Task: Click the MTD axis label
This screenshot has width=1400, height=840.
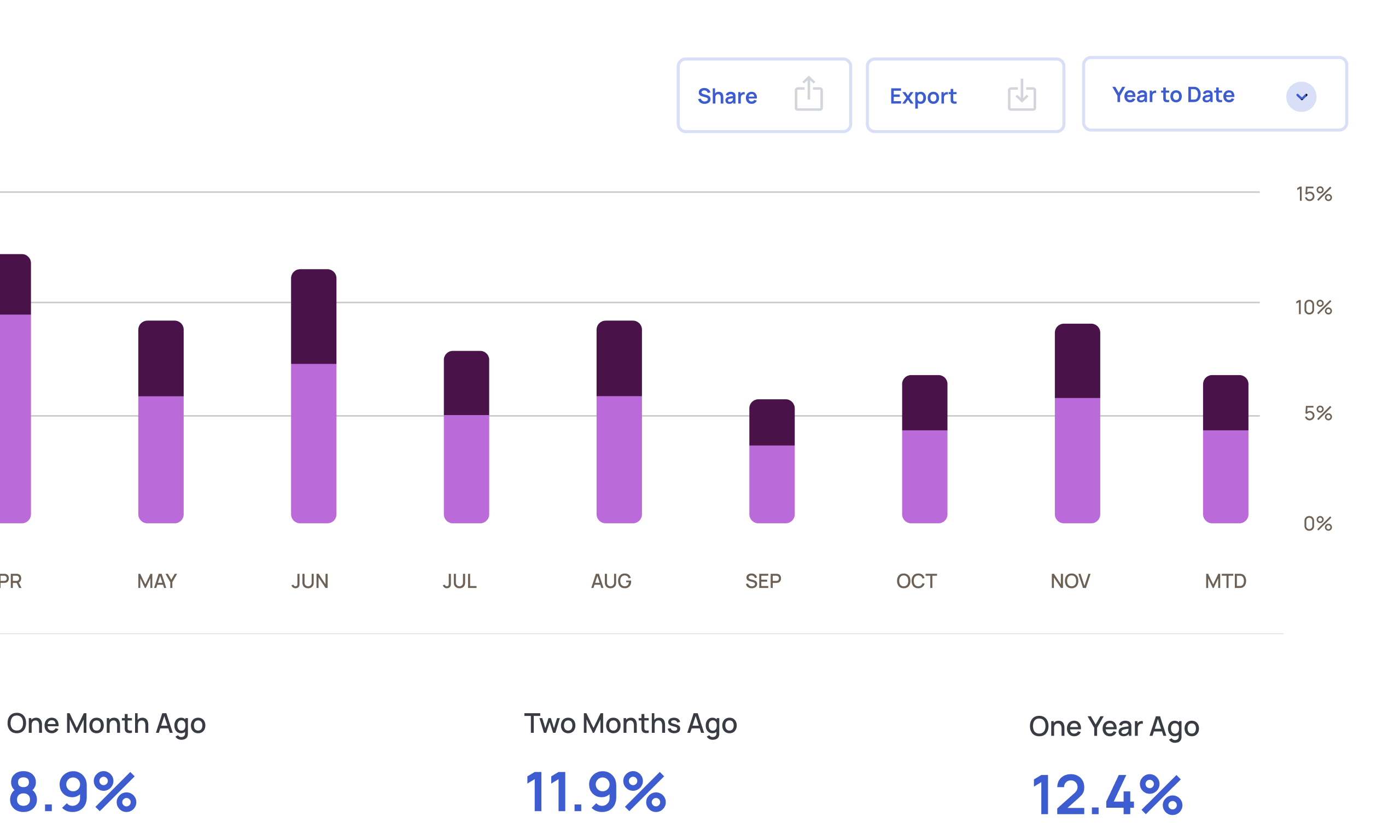Action: pyautogui.click(x=1225, y=581)
